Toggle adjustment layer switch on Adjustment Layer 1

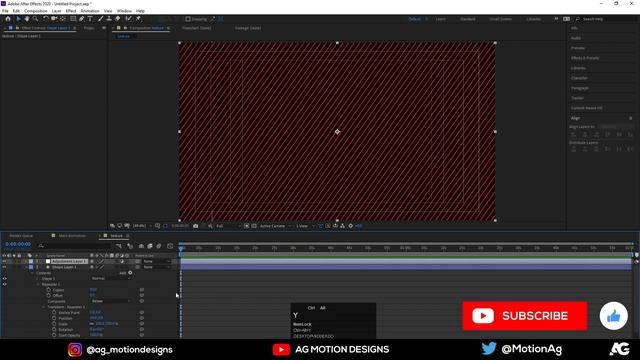pos(122,261)
